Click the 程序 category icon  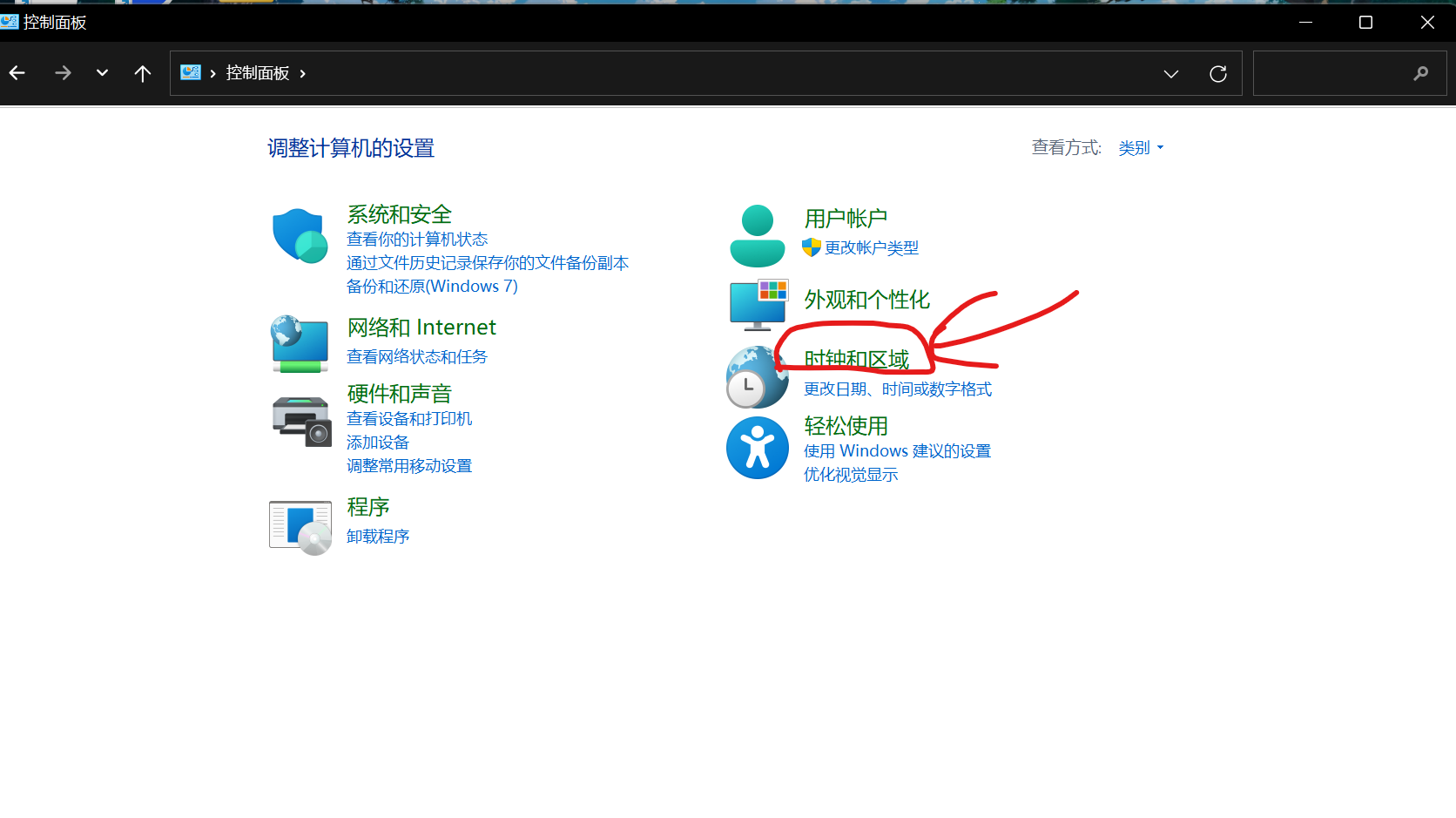tap(300, 526)
